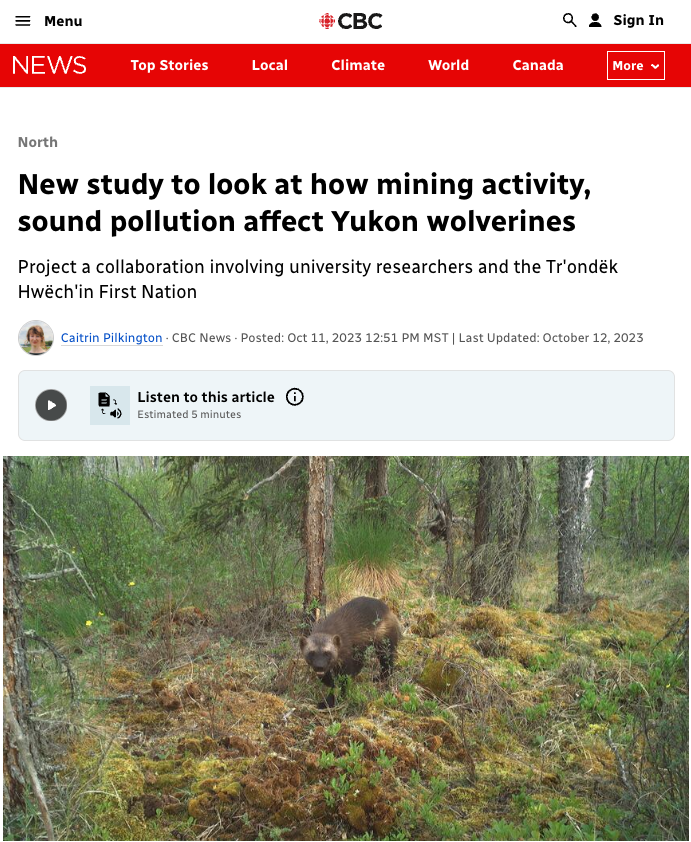691x842 pixels.
Task: Open the Canada news section
Action: (x=538, y=66)
